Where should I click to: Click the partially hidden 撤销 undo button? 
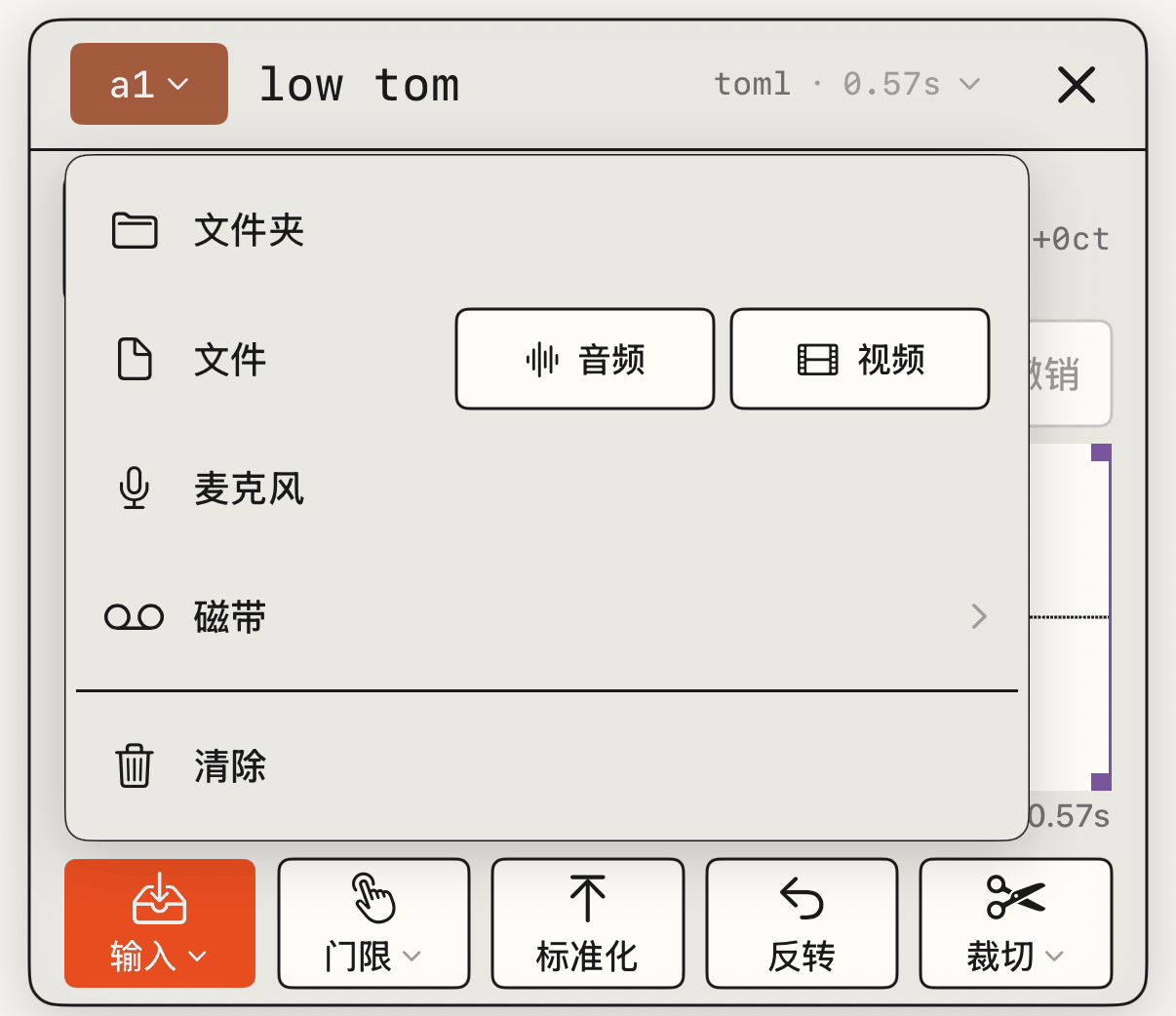pos(1069,373)
